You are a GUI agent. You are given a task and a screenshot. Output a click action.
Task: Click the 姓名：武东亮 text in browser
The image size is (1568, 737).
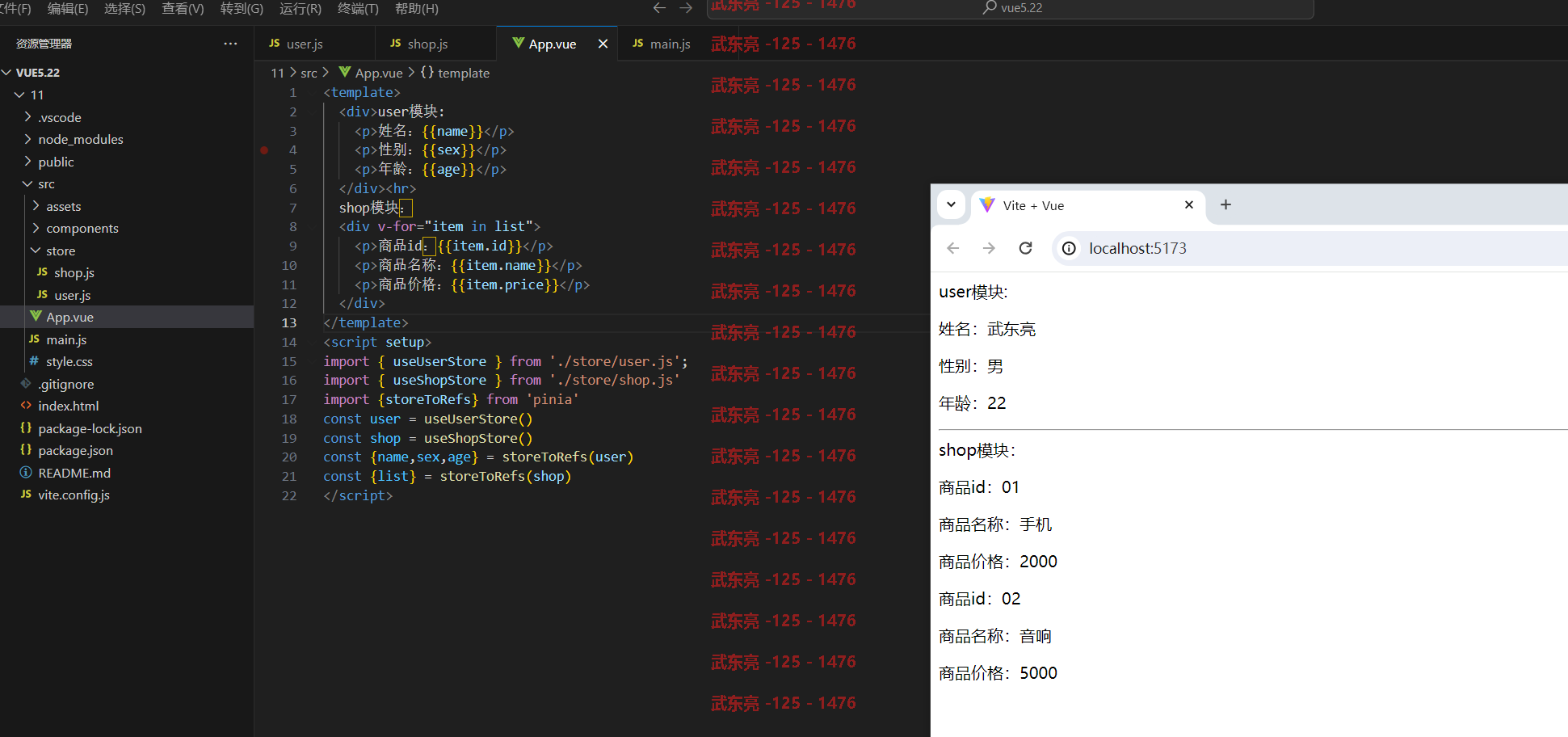tap(987, 329)
